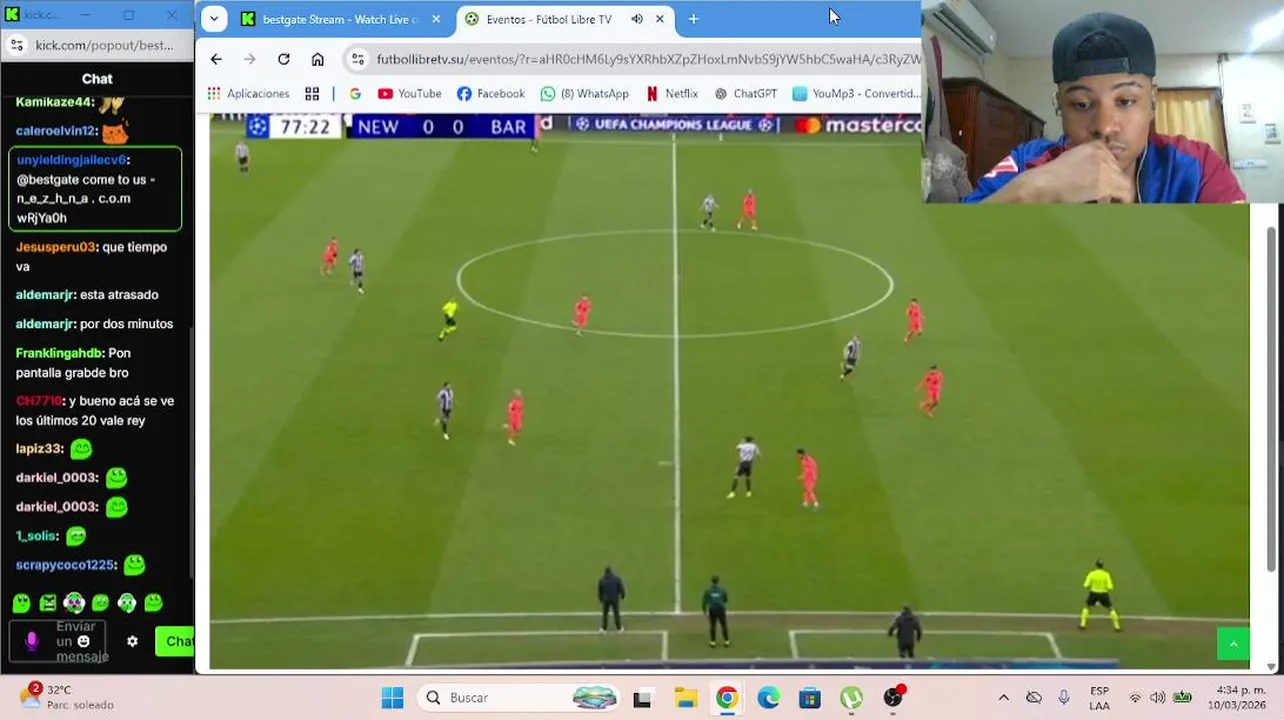Open emoji picker in message box
1284x720 pixels.
coord(84,641)
